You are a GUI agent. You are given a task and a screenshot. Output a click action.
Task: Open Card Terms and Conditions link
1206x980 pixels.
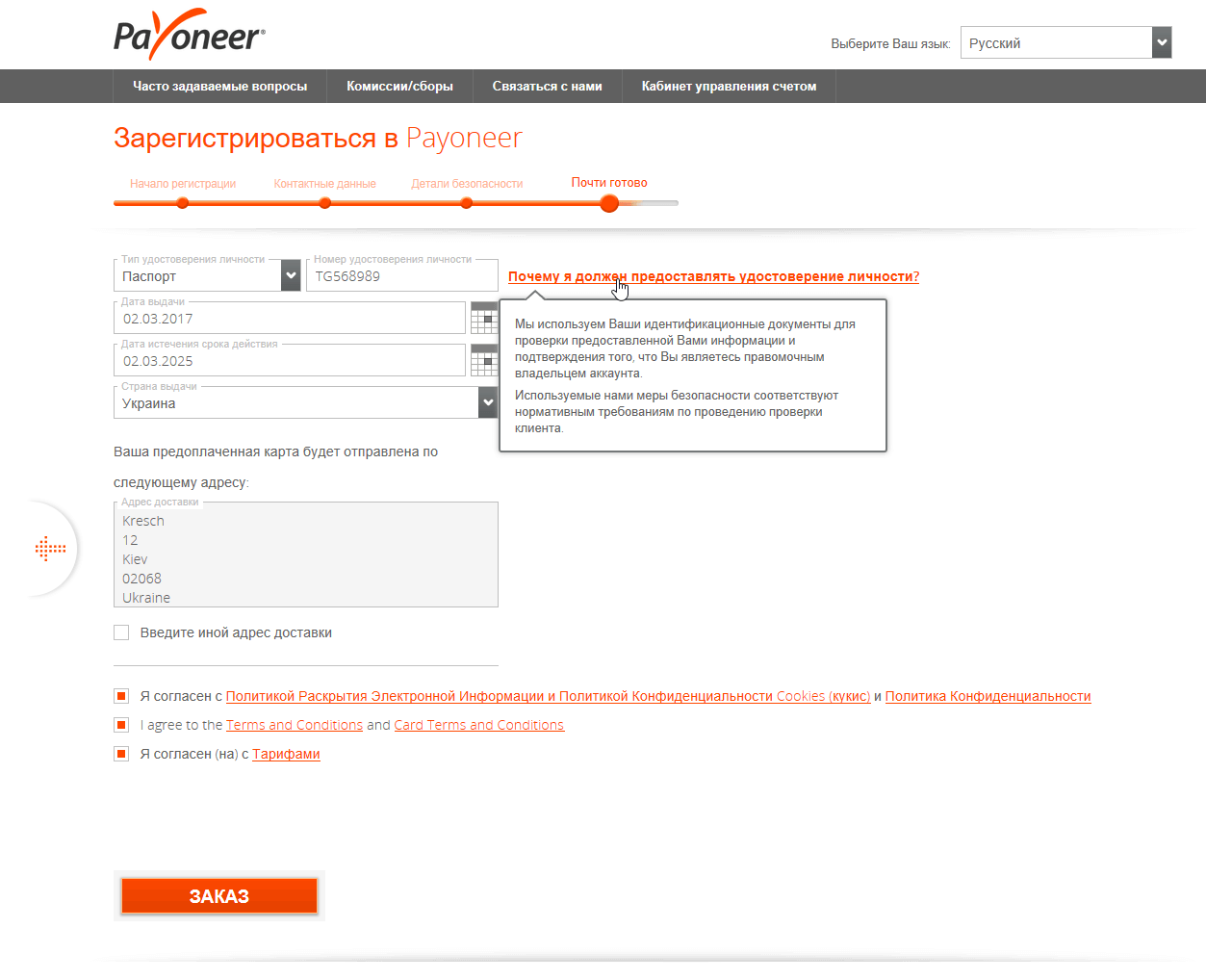point(479,725)
